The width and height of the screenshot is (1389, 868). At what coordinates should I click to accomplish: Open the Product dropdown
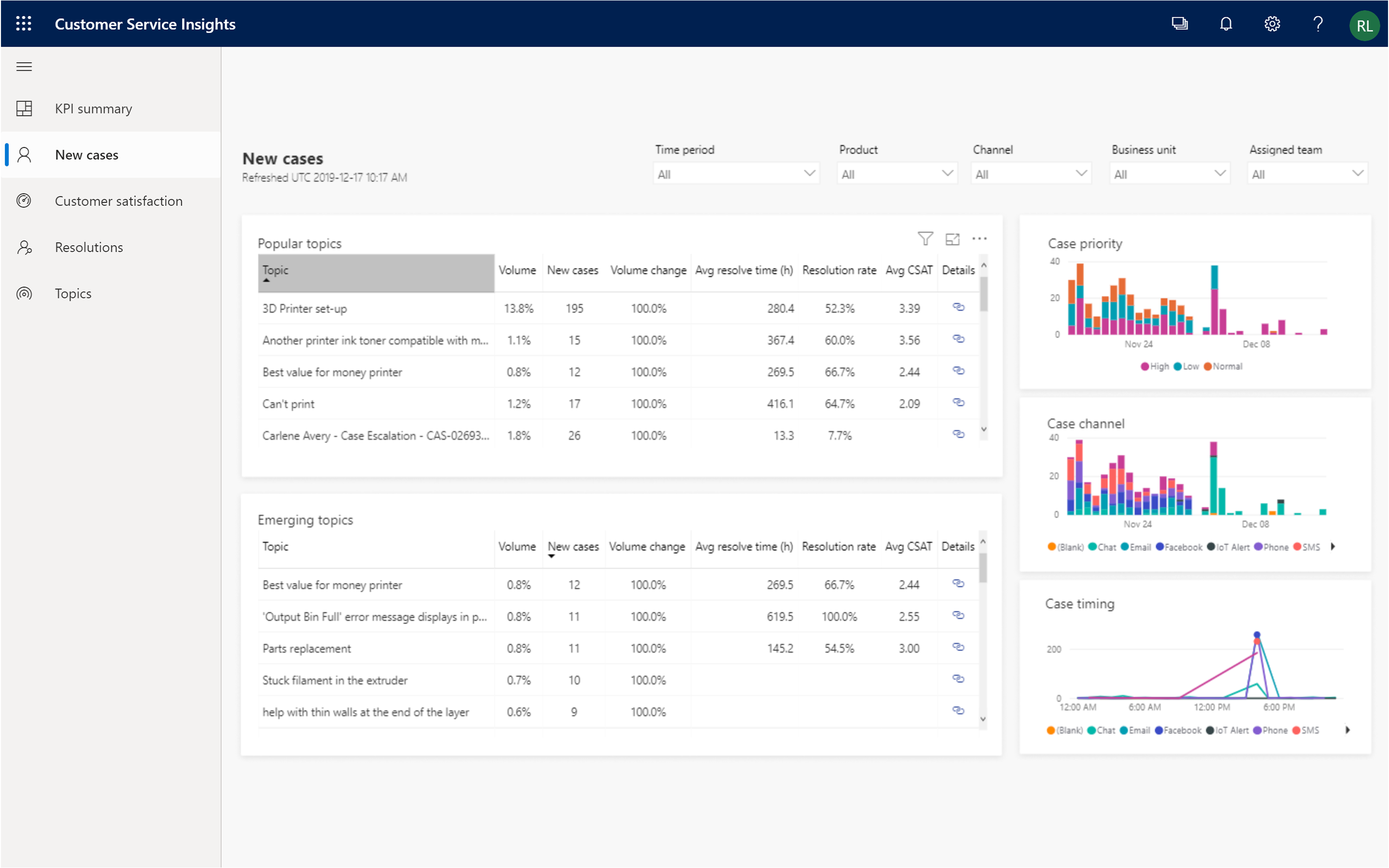[897, 174]
